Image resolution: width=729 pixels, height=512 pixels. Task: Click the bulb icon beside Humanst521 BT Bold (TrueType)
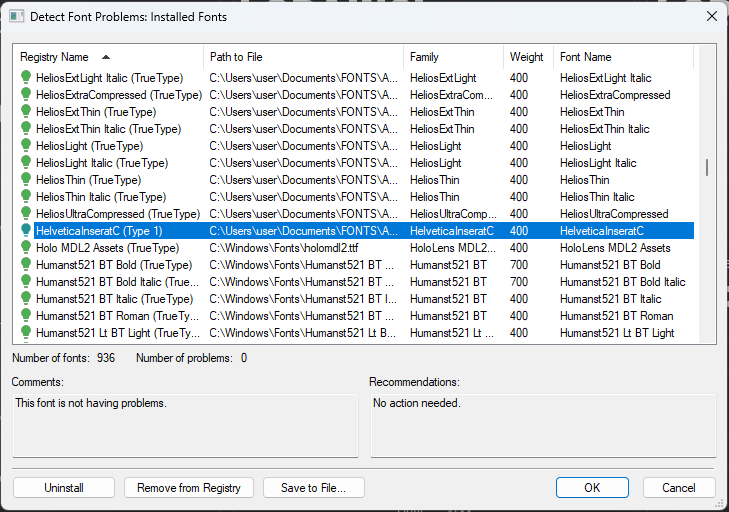tap(26, 265)
